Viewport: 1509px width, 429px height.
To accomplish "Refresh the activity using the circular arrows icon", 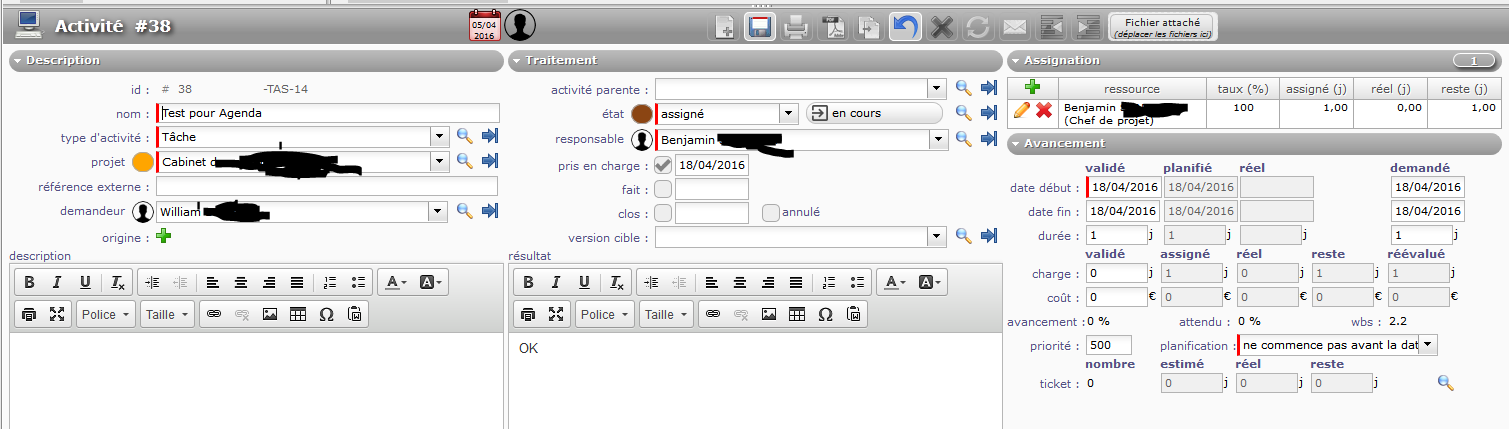I will coord(977,27).
